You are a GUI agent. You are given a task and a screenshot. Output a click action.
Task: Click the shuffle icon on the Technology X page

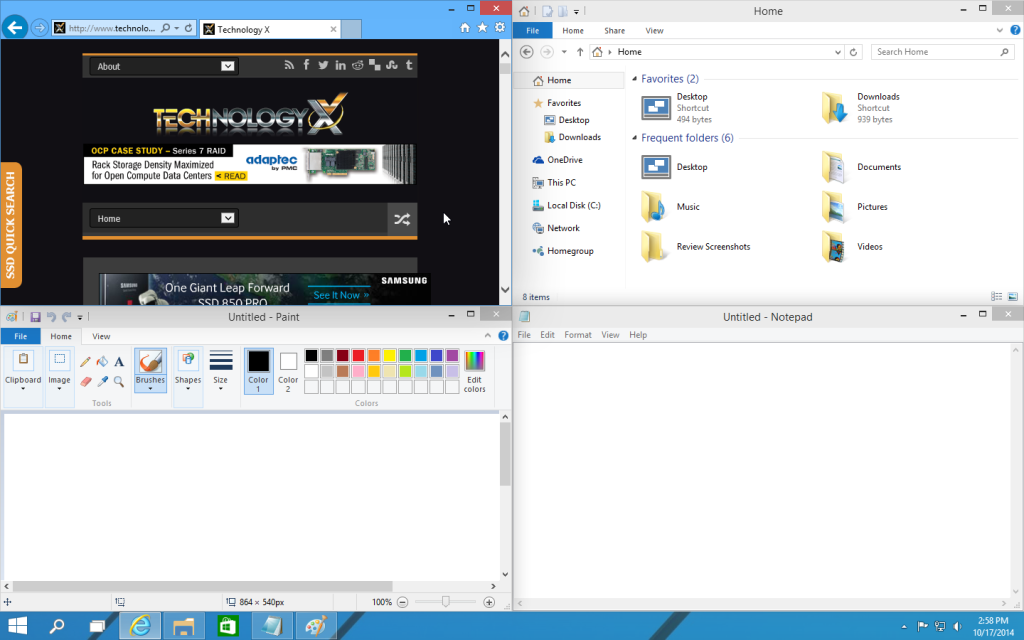[x=402, y=219]
